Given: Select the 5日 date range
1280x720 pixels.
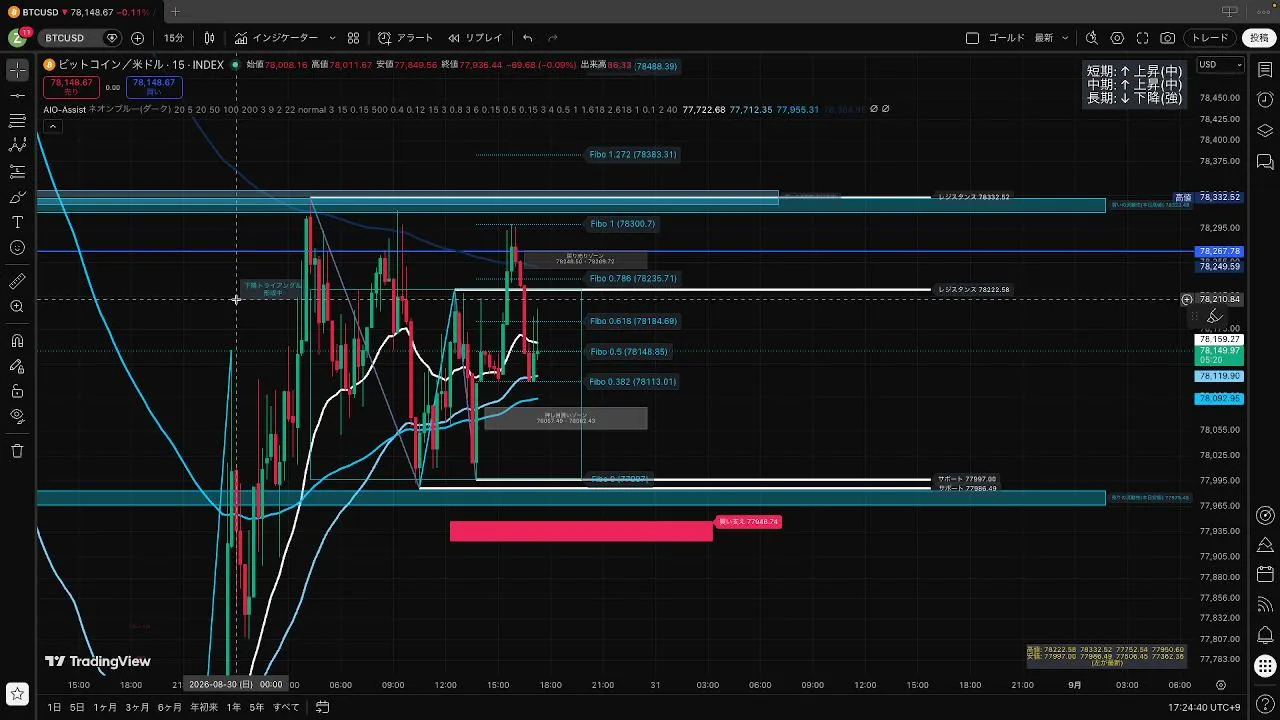Looking at the screenshot, I should pos(77,707).
